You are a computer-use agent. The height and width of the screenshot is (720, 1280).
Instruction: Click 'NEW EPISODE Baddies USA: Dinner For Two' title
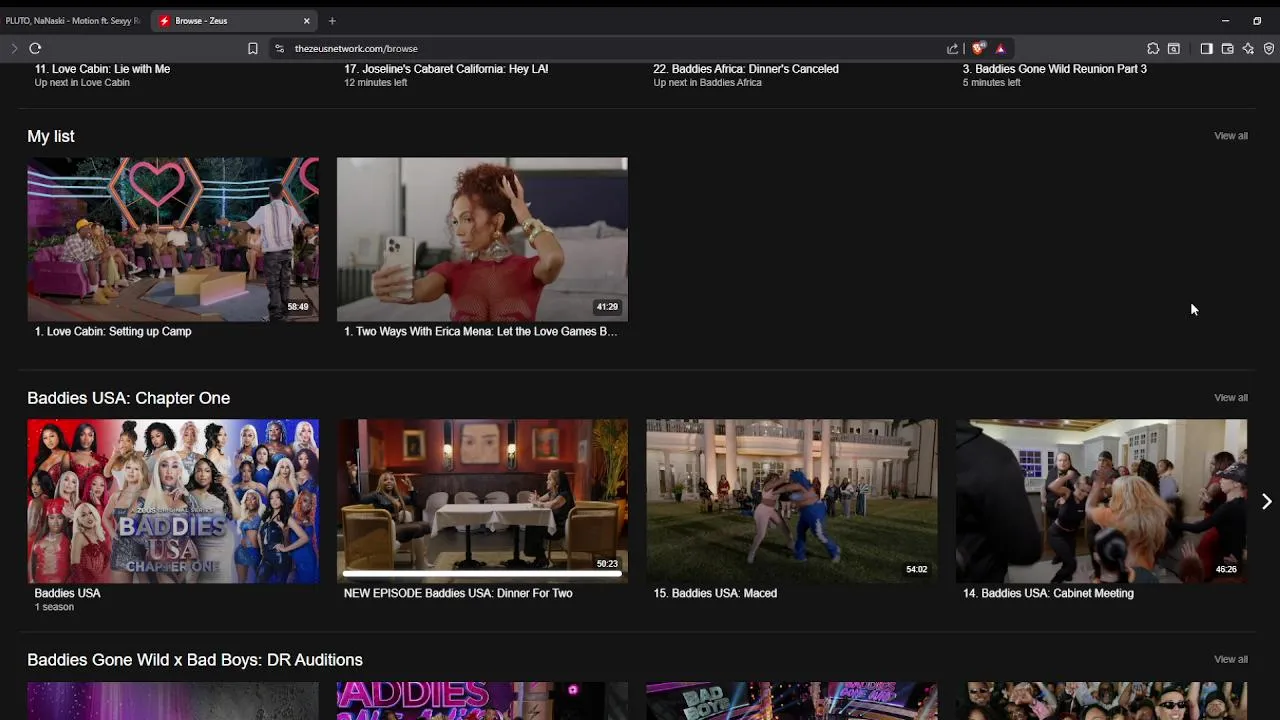point(458,593)
